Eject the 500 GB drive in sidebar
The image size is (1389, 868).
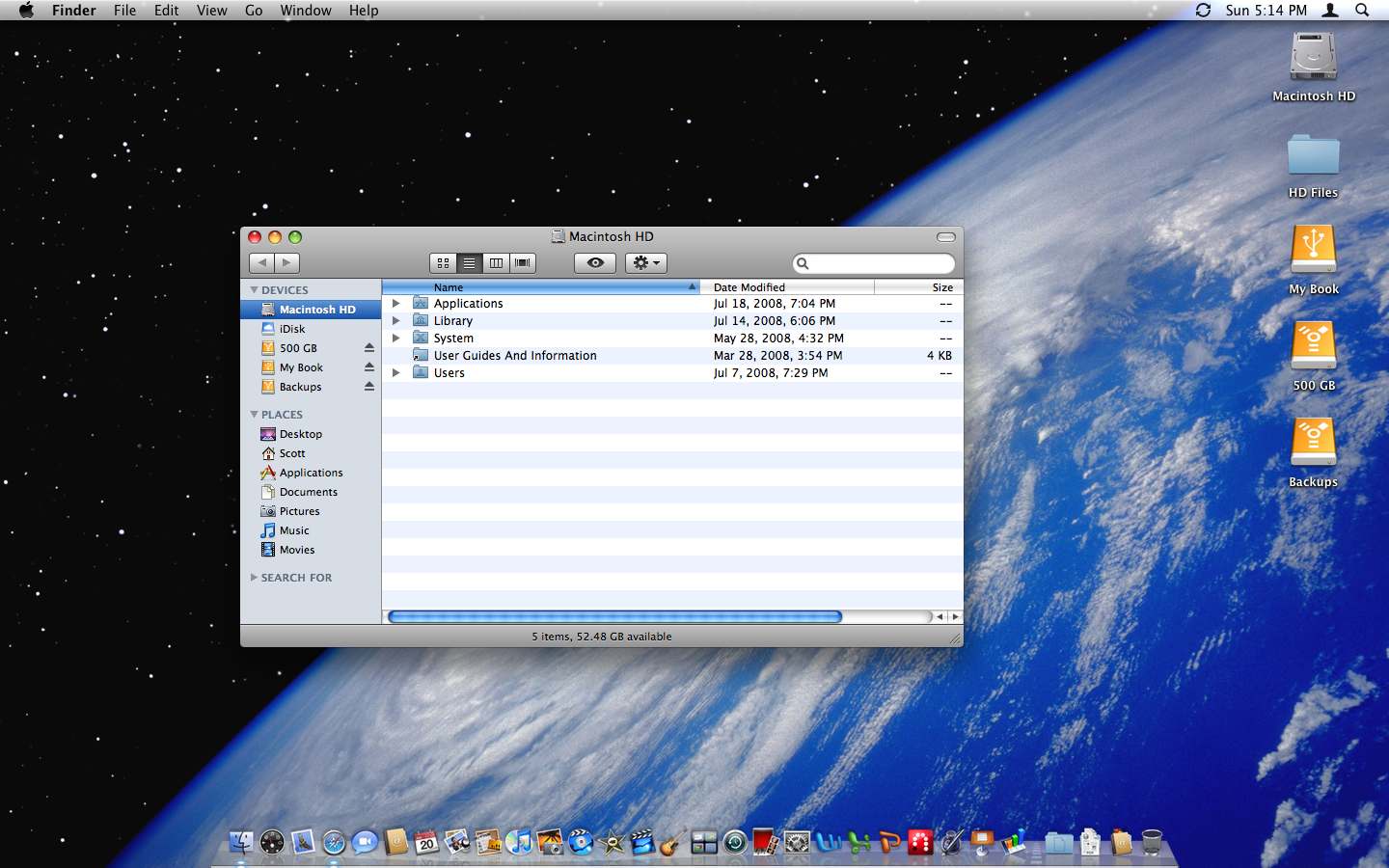[x=368, y=348]
